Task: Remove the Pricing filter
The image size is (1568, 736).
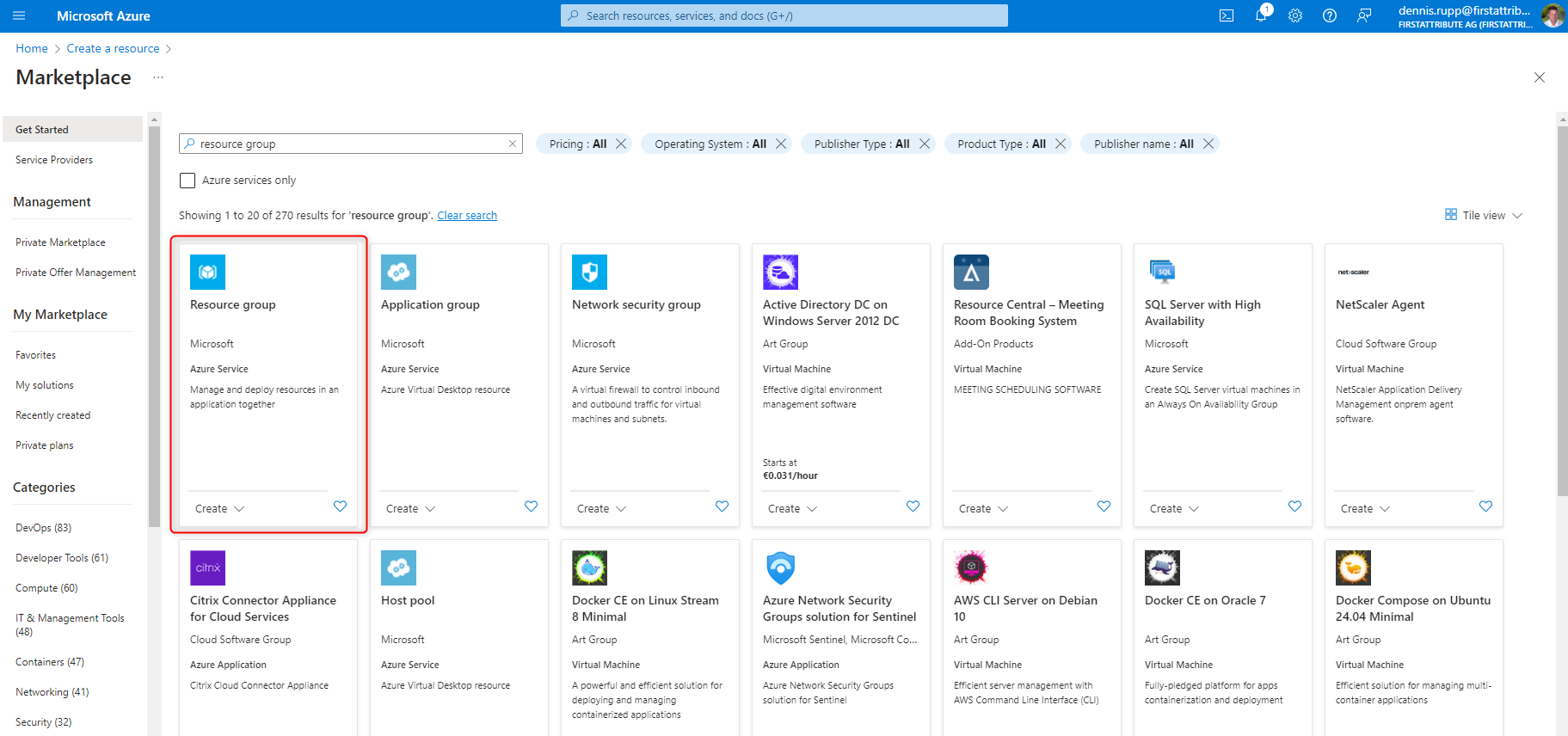Action: point(621,144)
